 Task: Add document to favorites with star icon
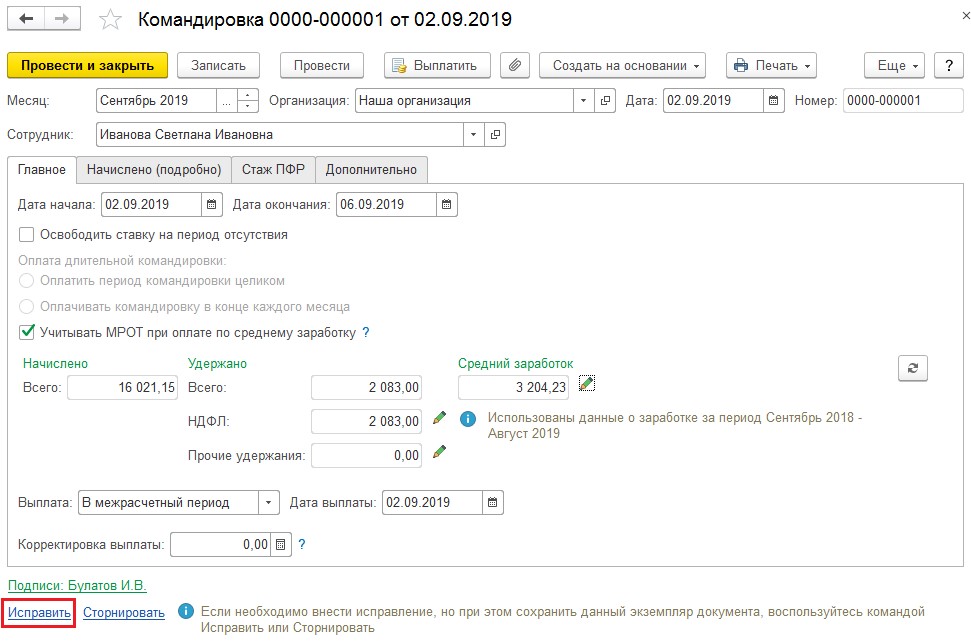click(110, 20)
